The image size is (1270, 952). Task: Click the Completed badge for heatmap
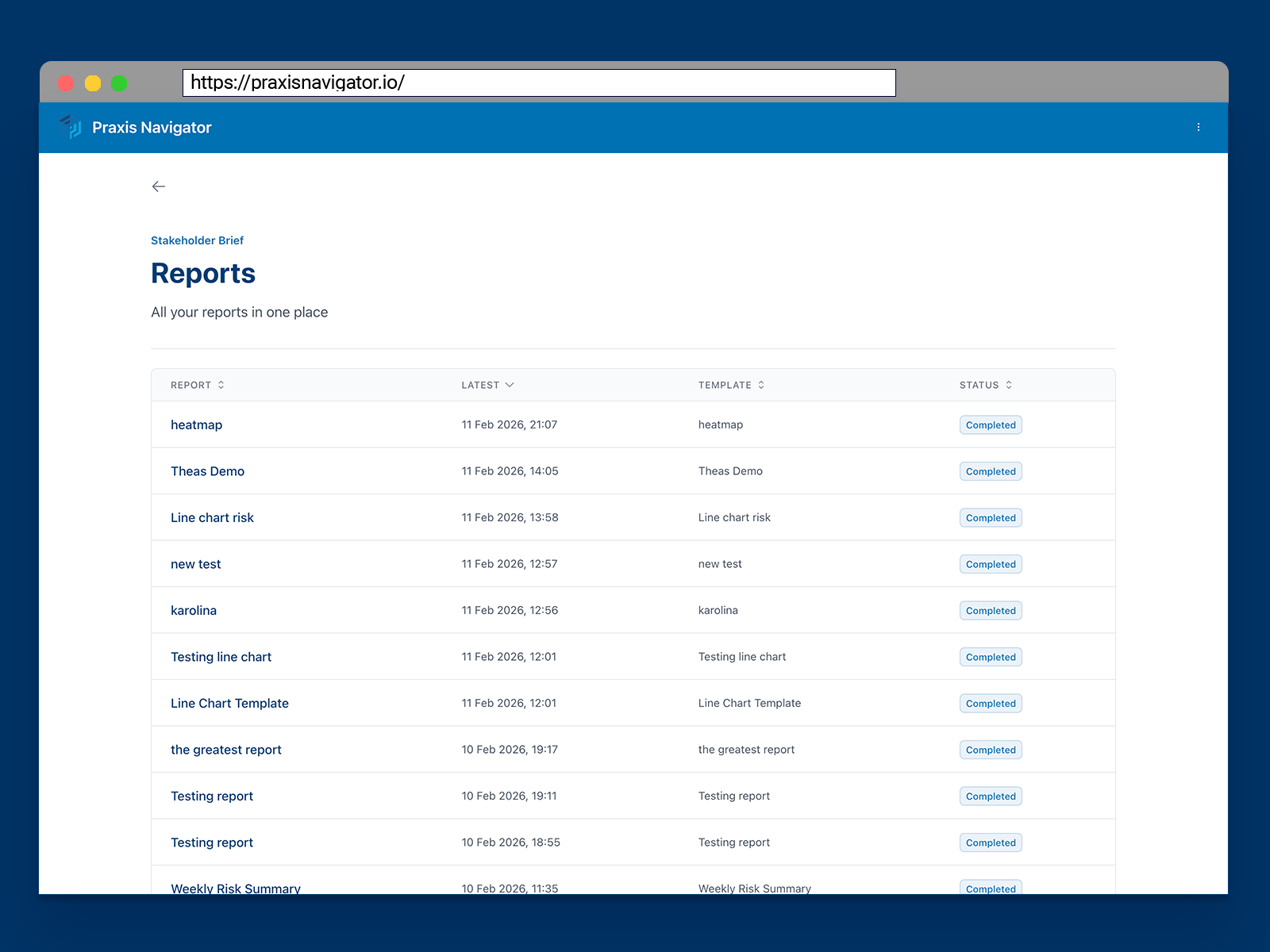(990, 424)
